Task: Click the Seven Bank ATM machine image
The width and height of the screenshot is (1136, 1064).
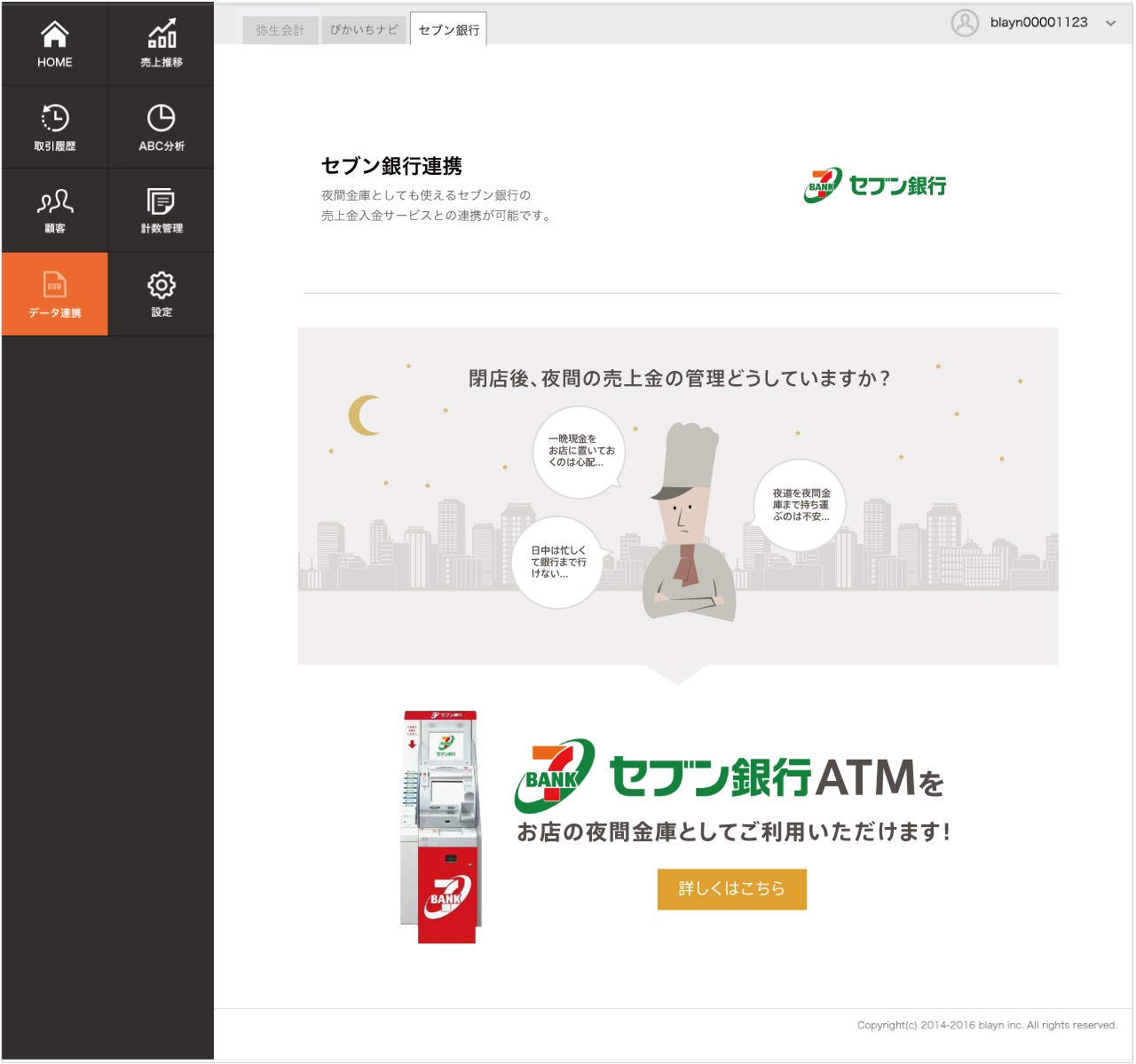Action: (440, 826)
